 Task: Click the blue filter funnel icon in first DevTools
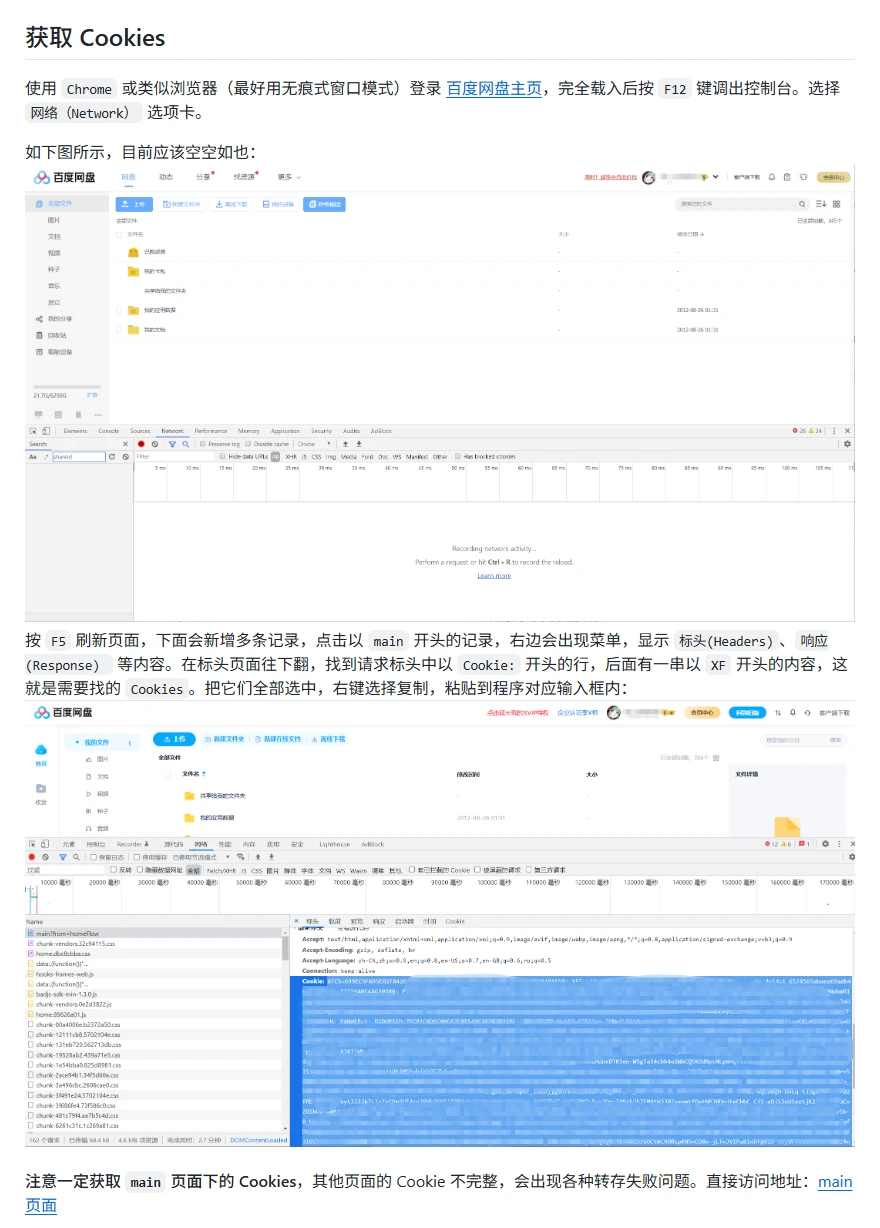tap(172, 443)
